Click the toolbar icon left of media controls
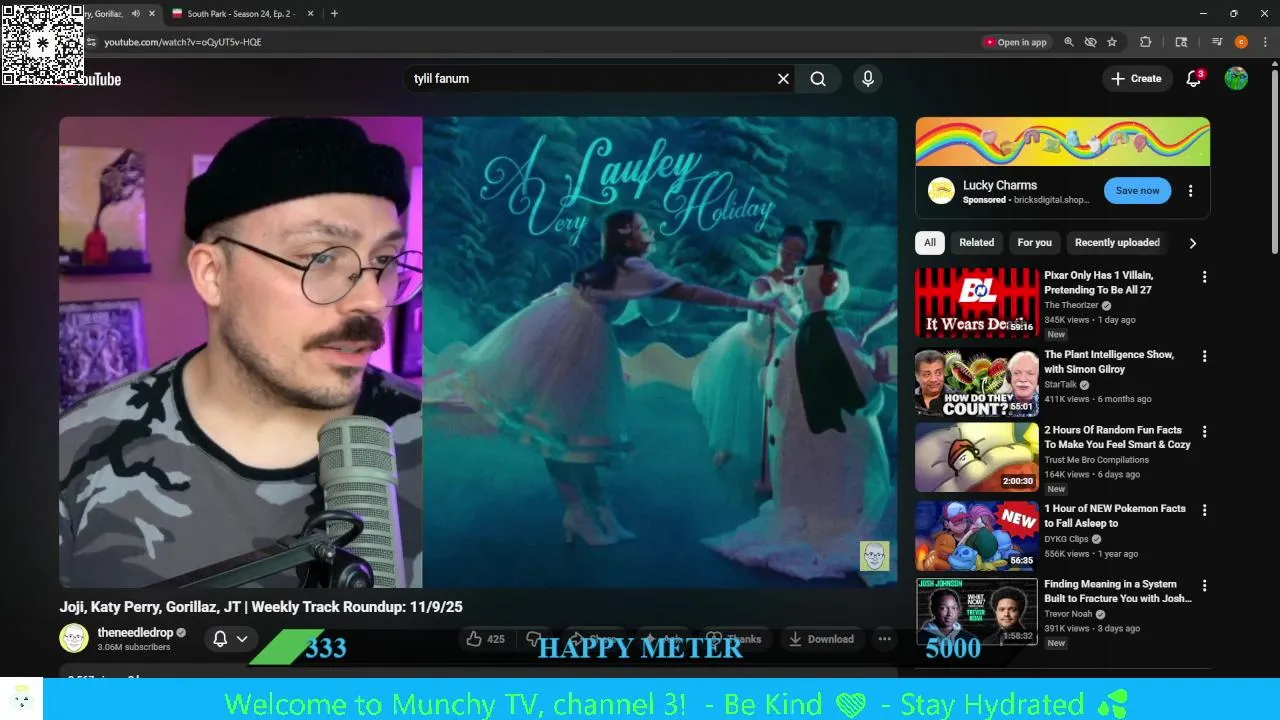 coord(1181,42)
